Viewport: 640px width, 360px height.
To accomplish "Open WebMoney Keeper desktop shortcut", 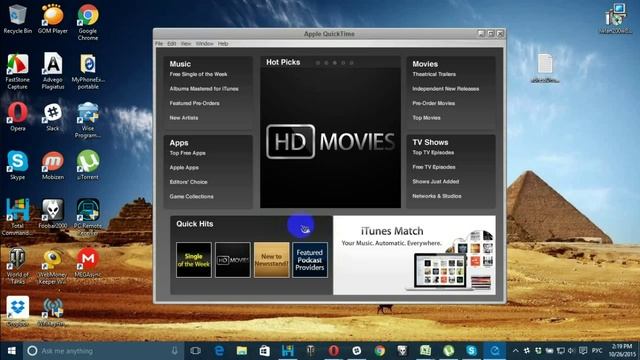I will 53,266.
